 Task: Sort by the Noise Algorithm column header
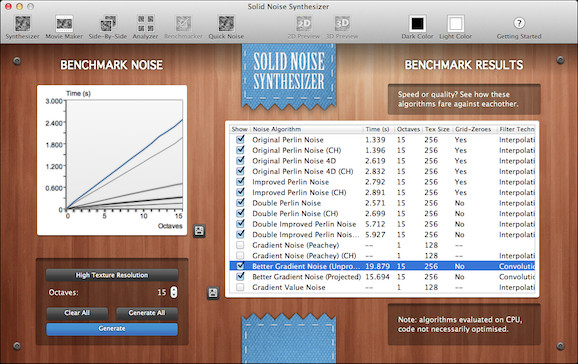point(276,129)
